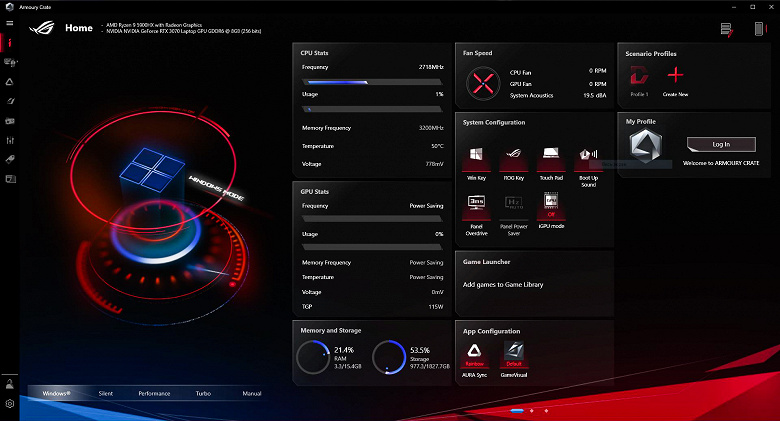This screenshot has width=780, height=421.
Task: Choose the Manual operating mode
Action: [251, 394]
